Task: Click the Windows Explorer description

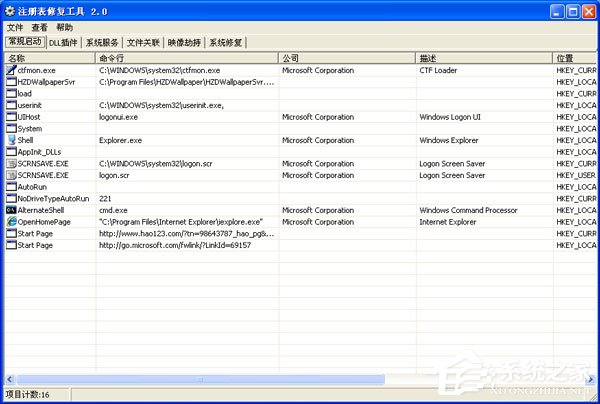Action: point(449,140)
